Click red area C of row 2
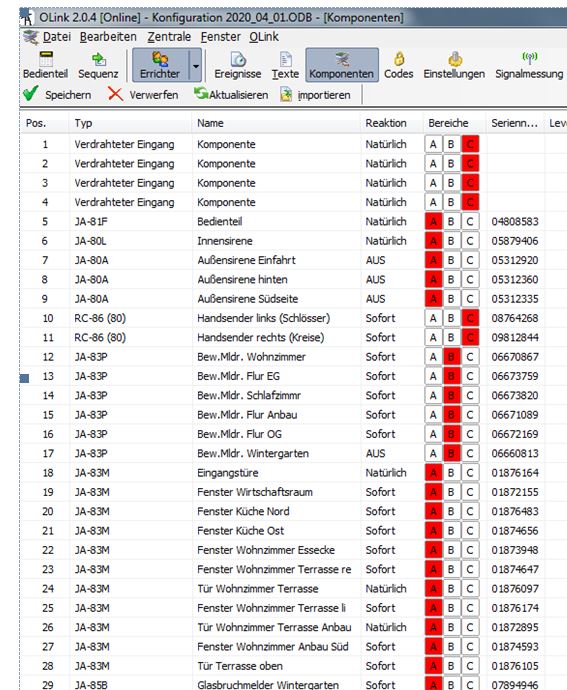 pyautogui.click(x=470, y=164)
